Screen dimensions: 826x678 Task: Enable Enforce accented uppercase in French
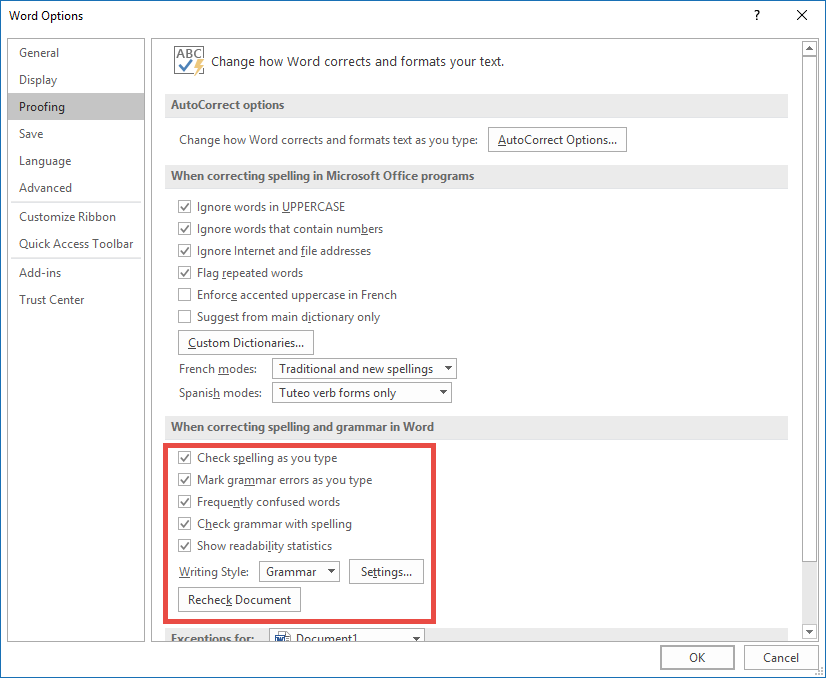(184, 294)
